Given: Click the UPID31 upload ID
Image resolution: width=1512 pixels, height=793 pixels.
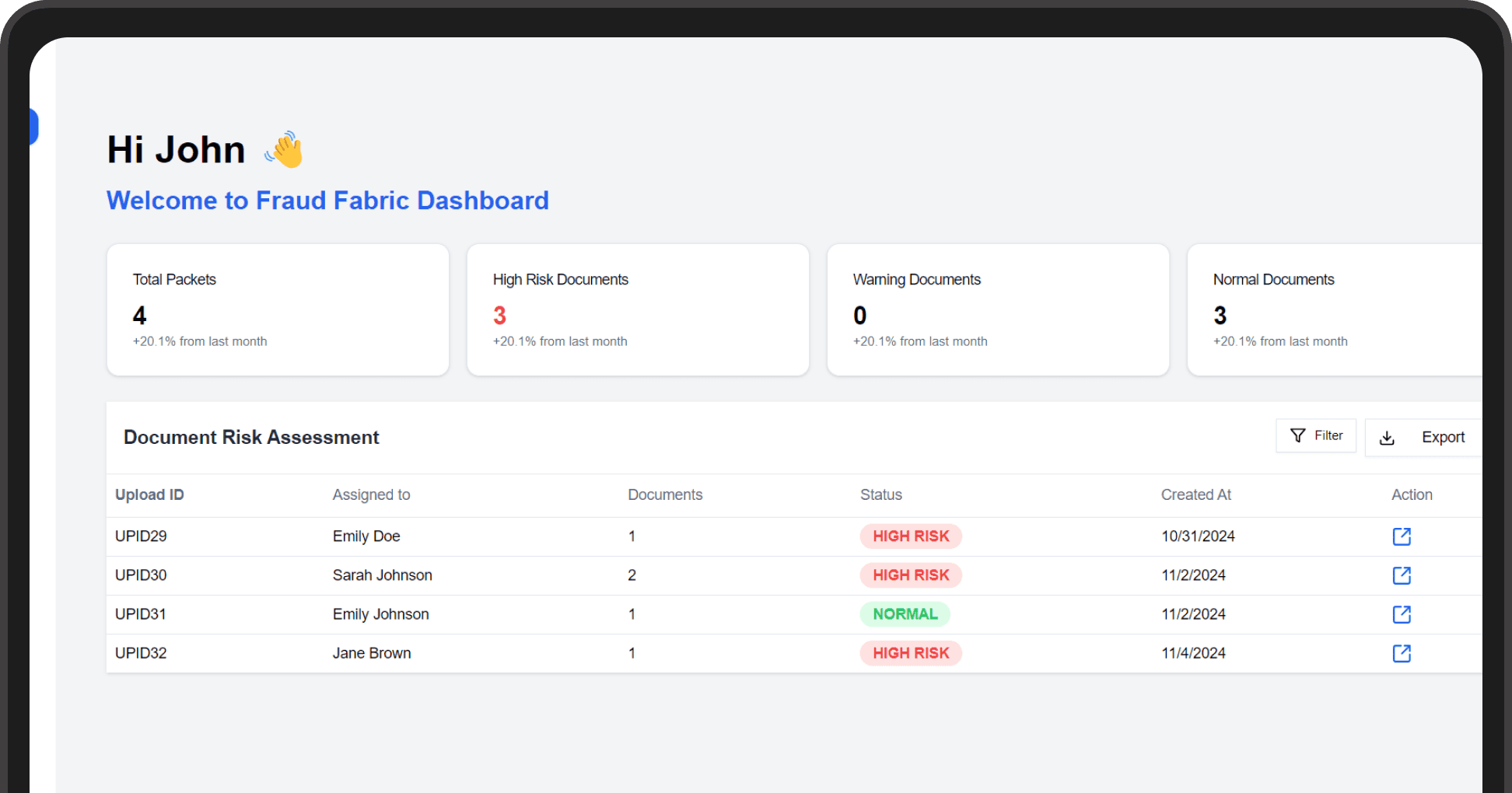Looking at the screenshot, I should coord(141,614).
